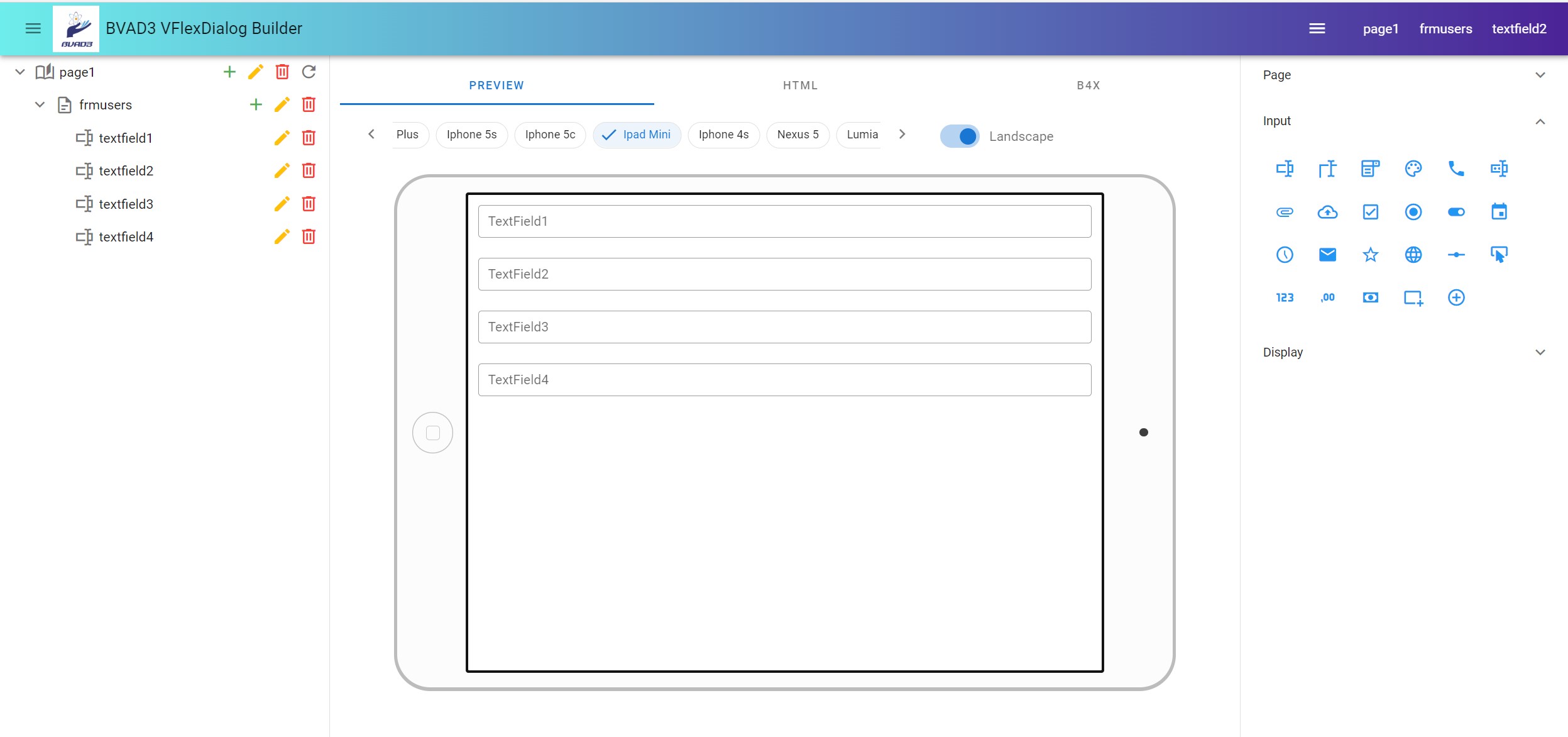Toggle the Landscape orientation switch

(960, 136)
